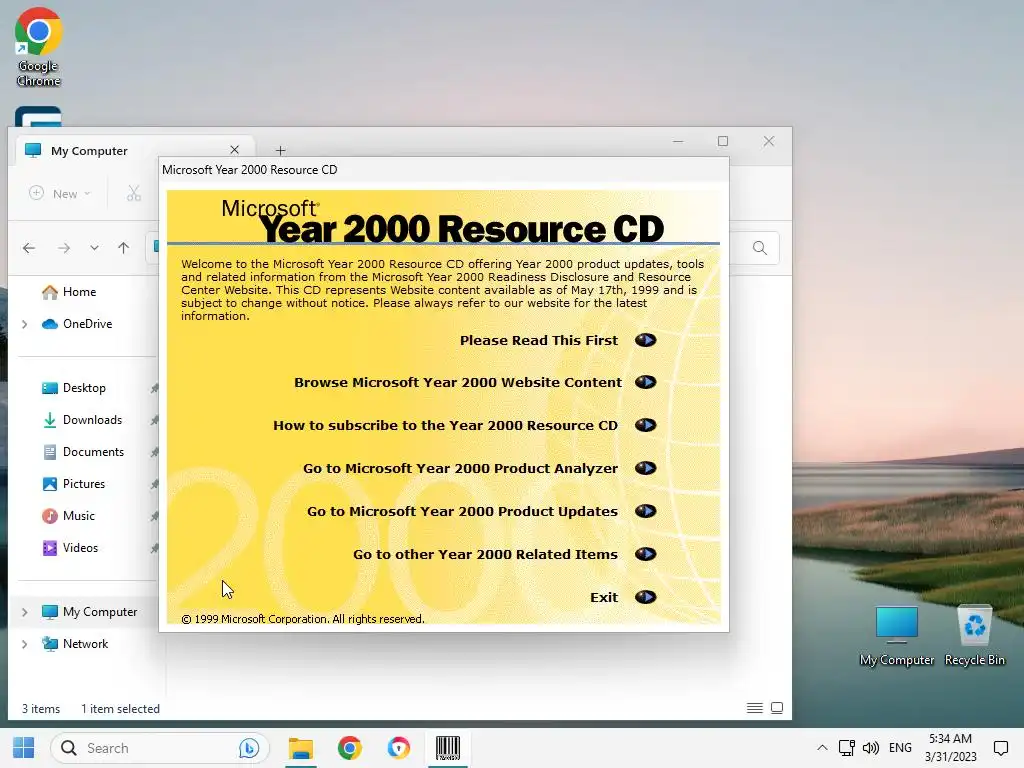Open Google Chrome desktop shortcut

[39, 47]
